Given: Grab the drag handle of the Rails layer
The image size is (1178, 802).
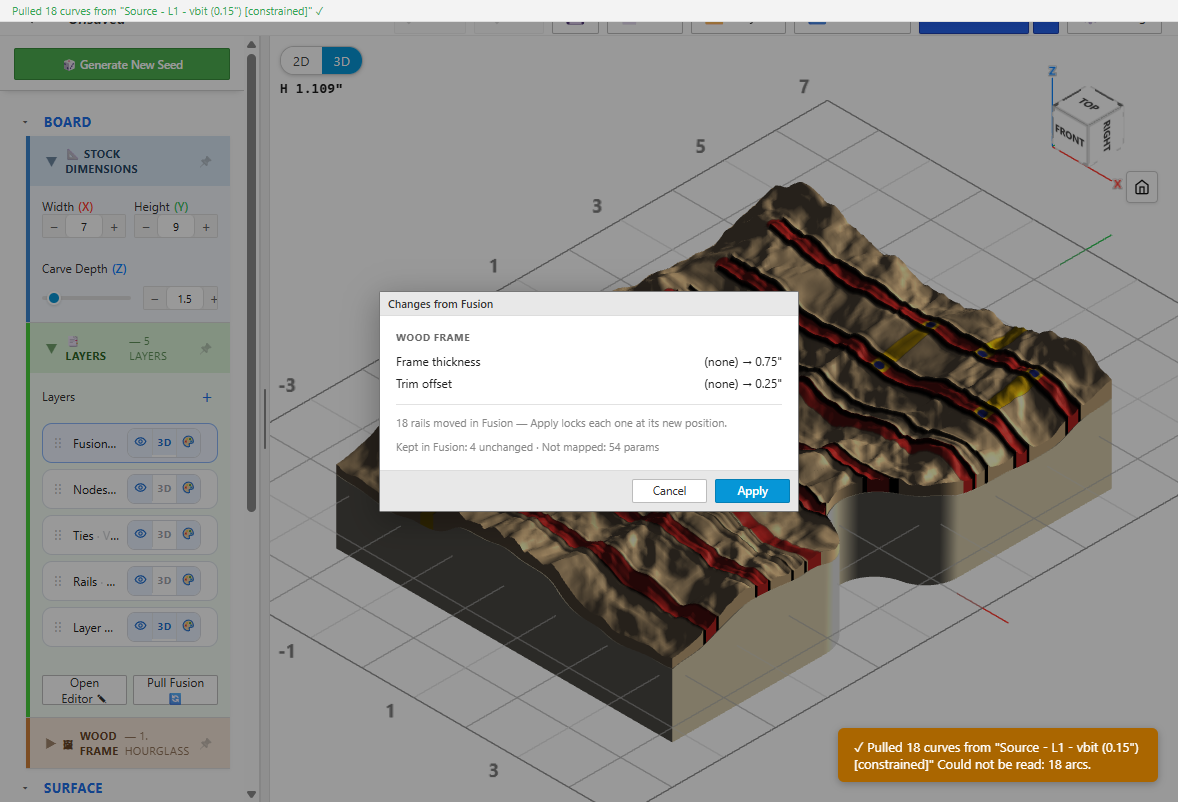Looking at the screenshot, I should coord(58,581).
